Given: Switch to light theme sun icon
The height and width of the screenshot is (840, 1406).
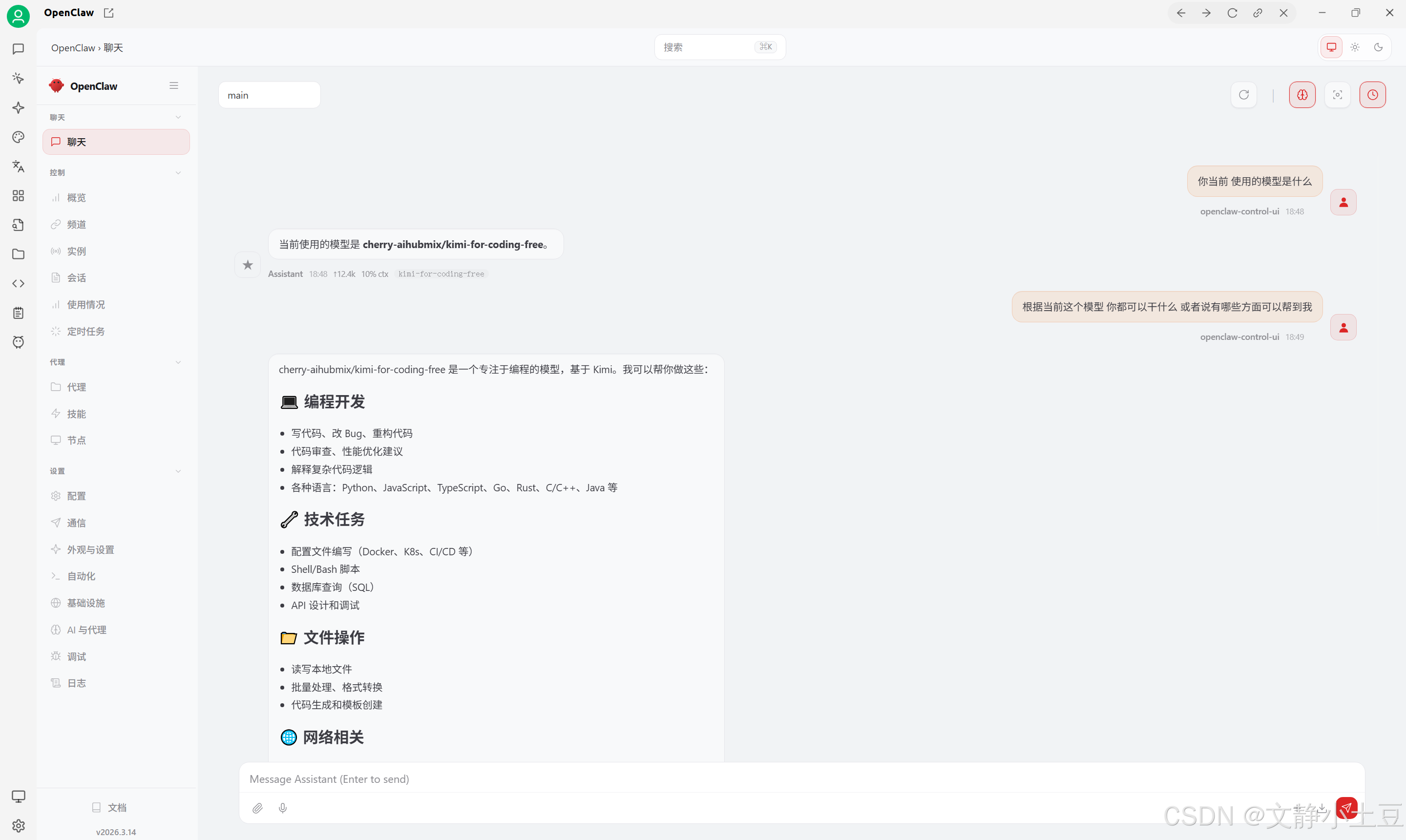Looking at the screenshot, I should point(1355,47).
